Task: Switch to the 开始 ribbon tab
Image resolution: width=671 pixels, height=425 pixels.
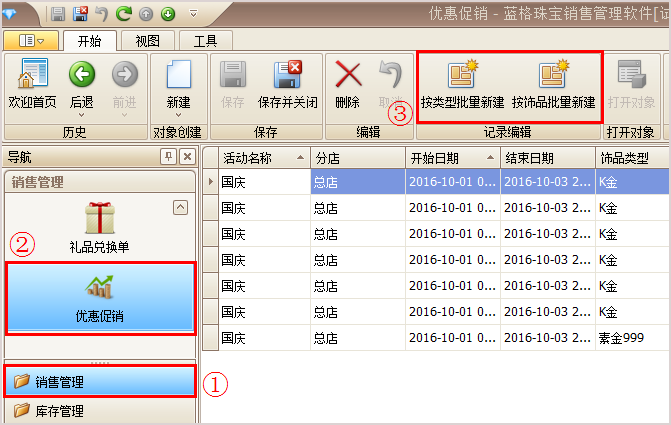Action: click(x=90, y=42)
